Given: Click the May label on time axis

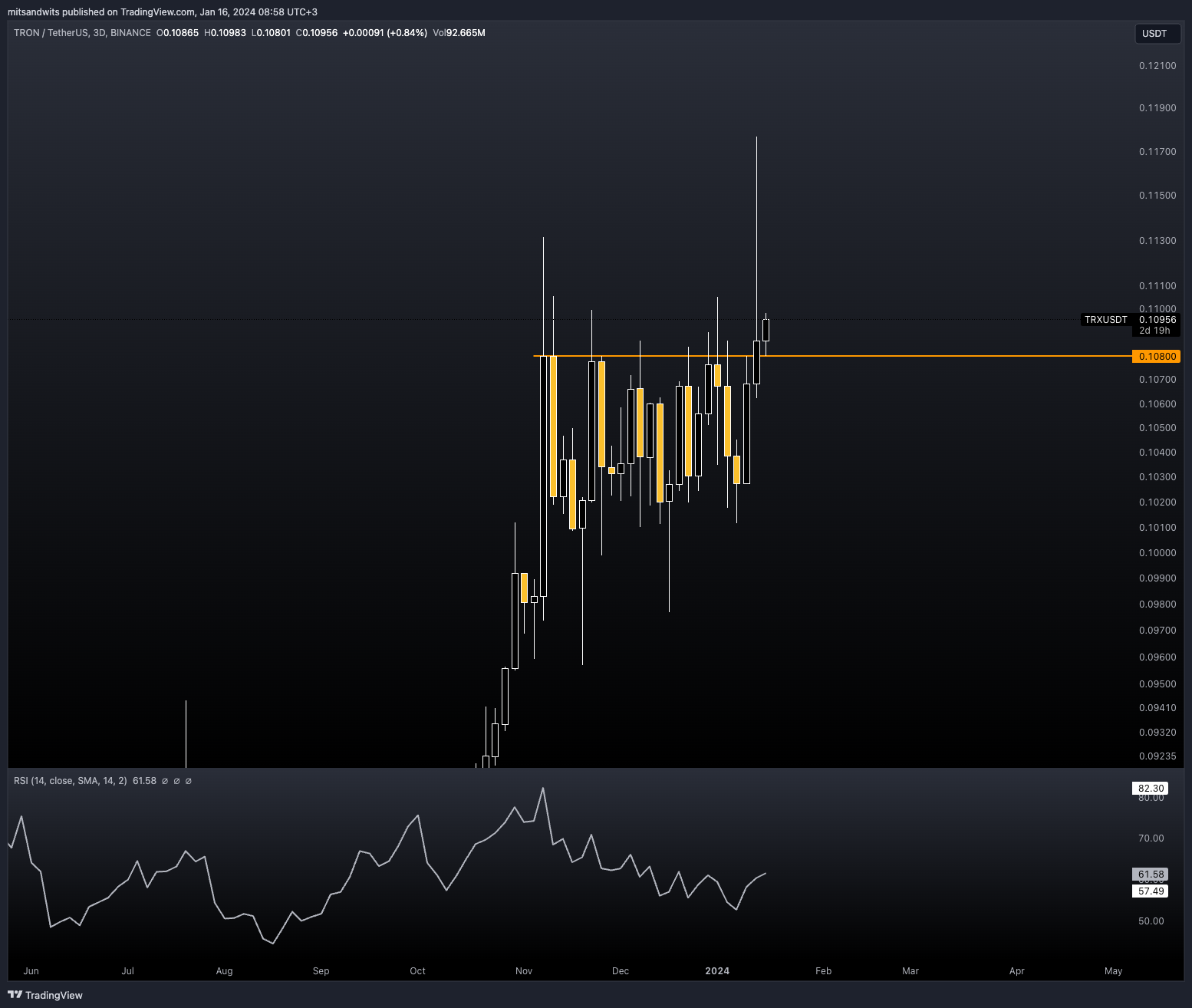Looking at the screenshot, I should 1114,971.
